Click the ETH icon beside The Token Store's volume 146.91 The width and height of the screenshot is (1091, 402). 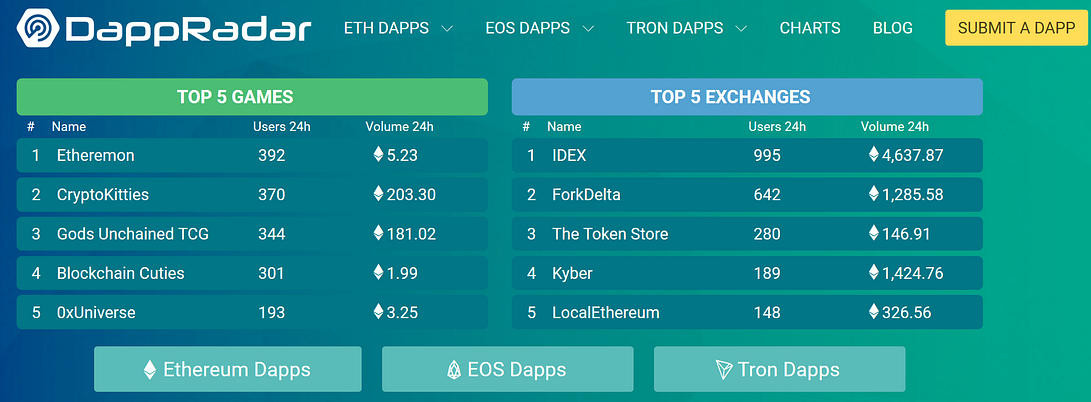click(874, 233)
